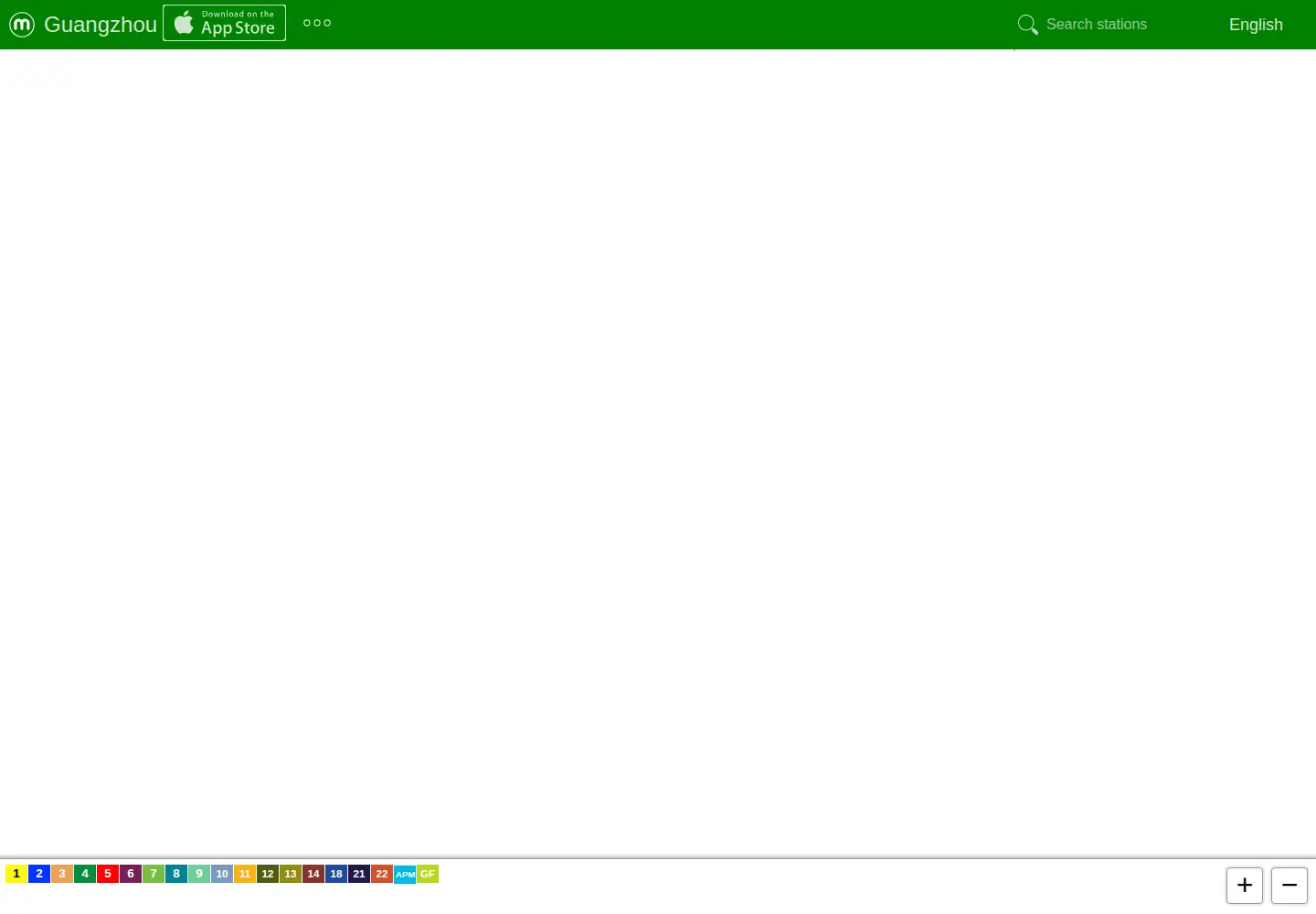This screenshot has height=914, width=1316.
Task: Open the English language selector
Action: 1256,25
